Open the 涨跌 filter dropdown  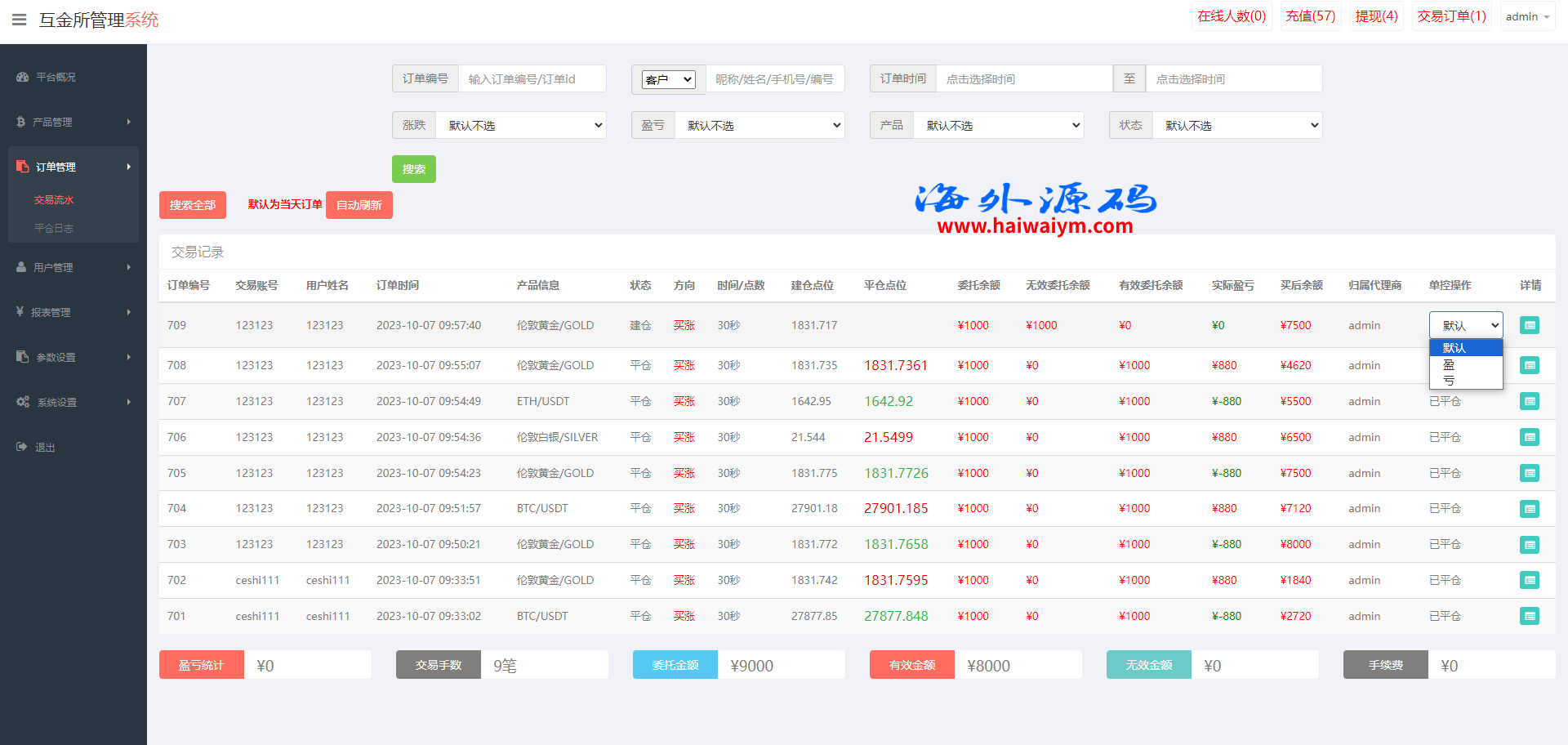[x=521, y=125]
